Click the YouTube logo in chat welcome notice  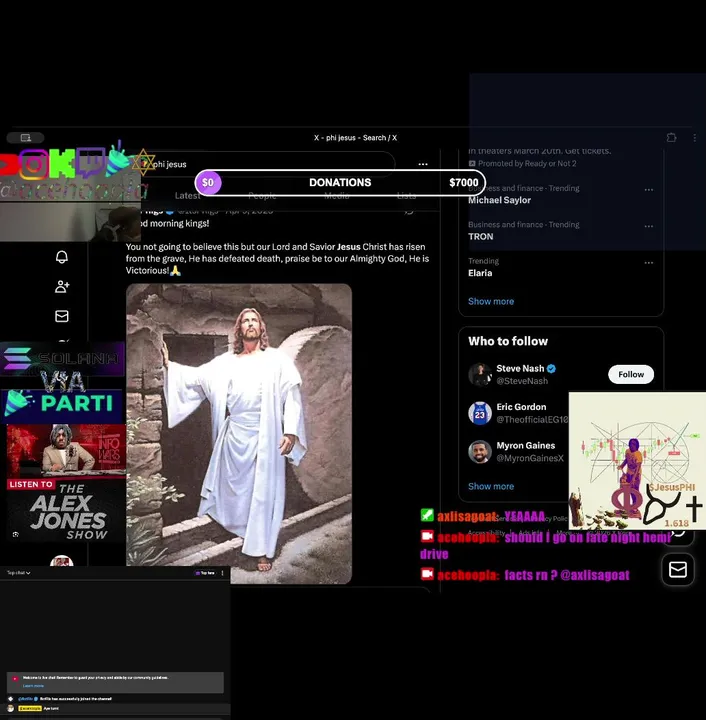(x=15, y=679)
